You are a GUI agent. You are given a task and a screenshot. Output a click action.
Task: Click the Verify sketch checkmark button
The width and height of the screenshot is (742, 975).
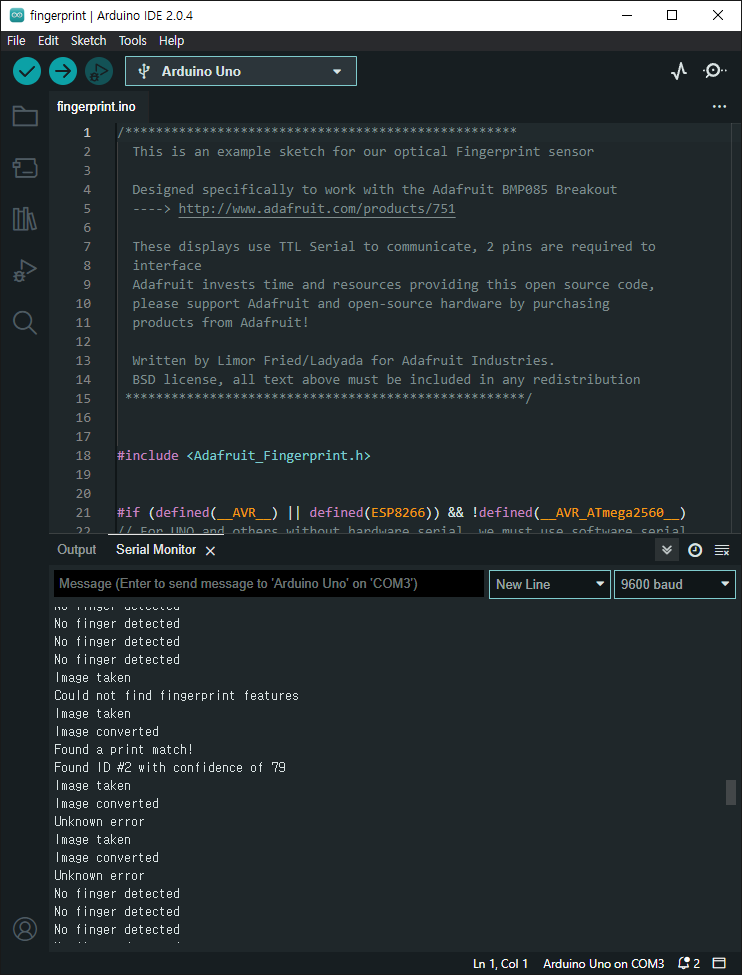(27, 71)
